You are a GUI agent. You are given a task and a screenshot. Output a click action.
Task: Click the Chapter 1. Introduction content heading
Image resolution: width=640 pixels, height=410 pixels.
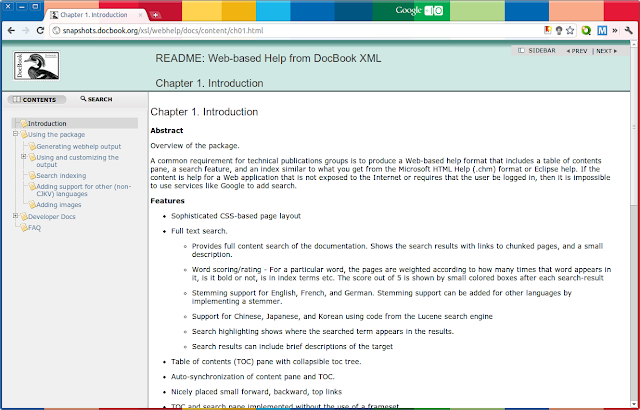coord(204,112)
